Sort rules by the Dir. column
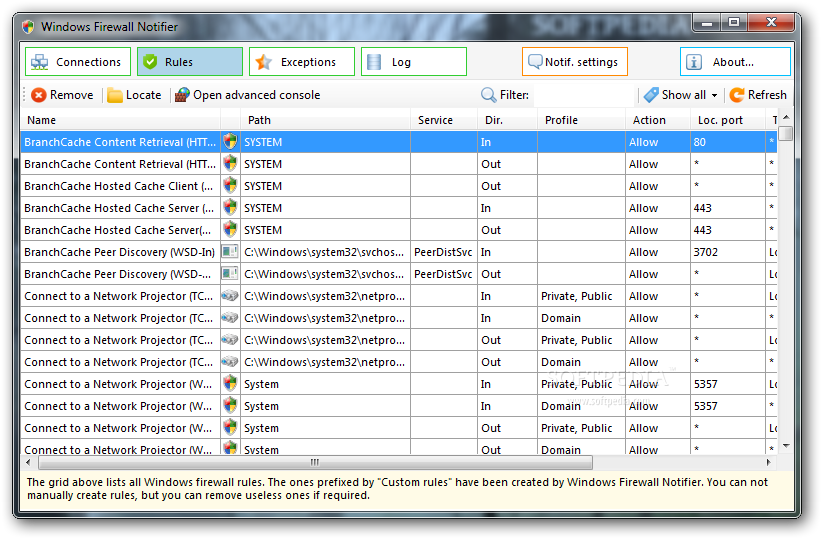The height and width of the screenshot is (539, 822). tap(507, 120)
